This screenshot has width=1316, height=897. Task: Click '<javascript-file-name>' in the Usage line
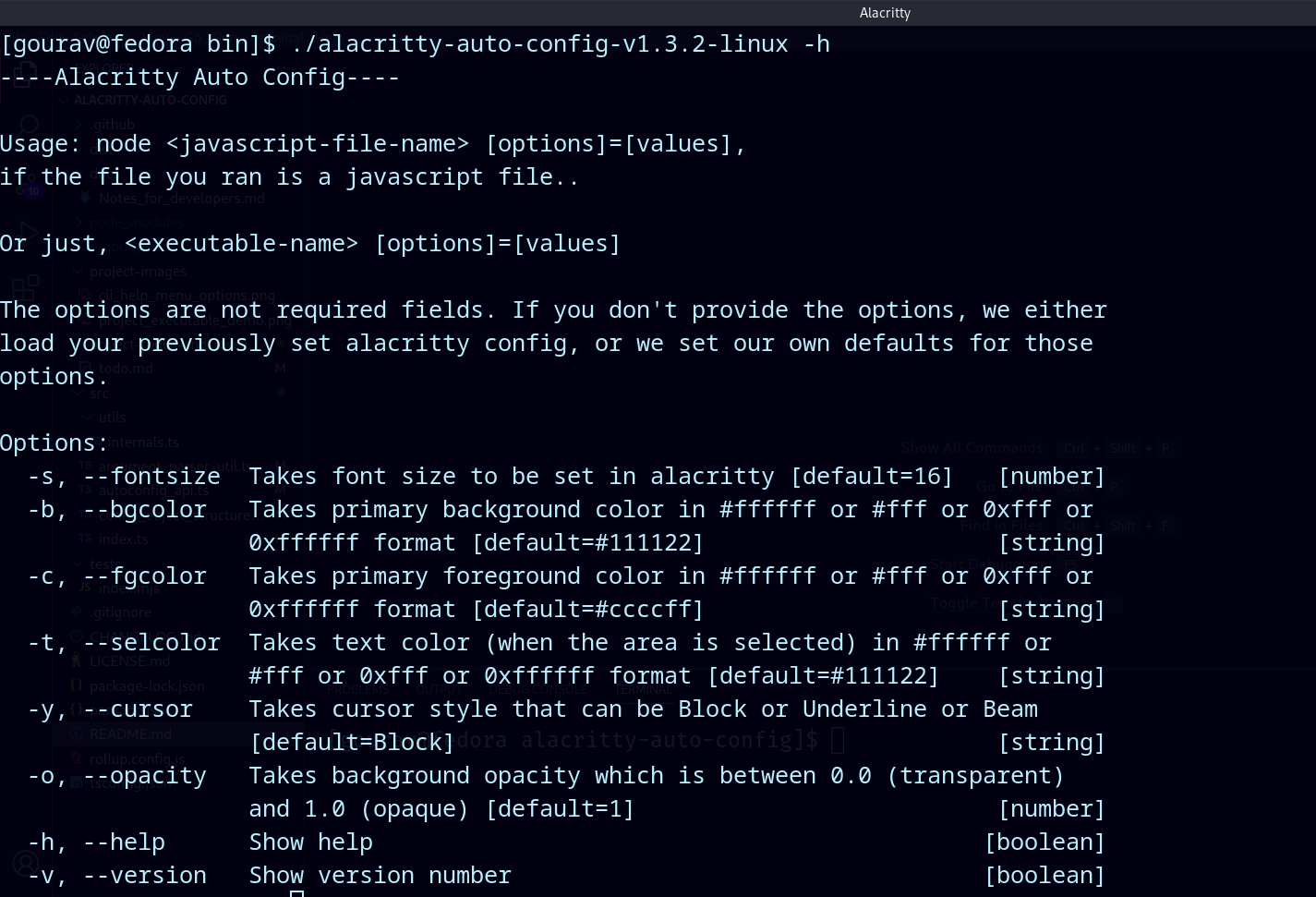pyautogui.click(x=318, y=143)
